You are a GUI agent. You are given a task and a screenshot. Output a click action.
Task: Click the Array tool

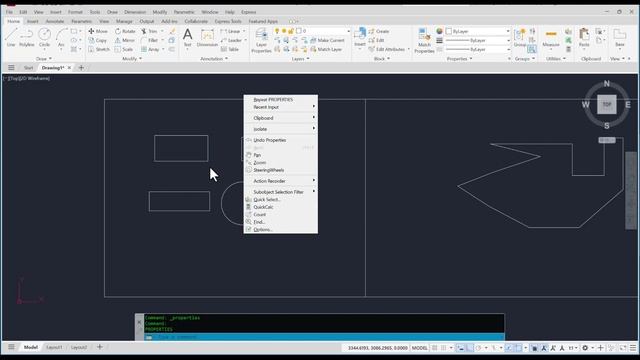[150, 49]
